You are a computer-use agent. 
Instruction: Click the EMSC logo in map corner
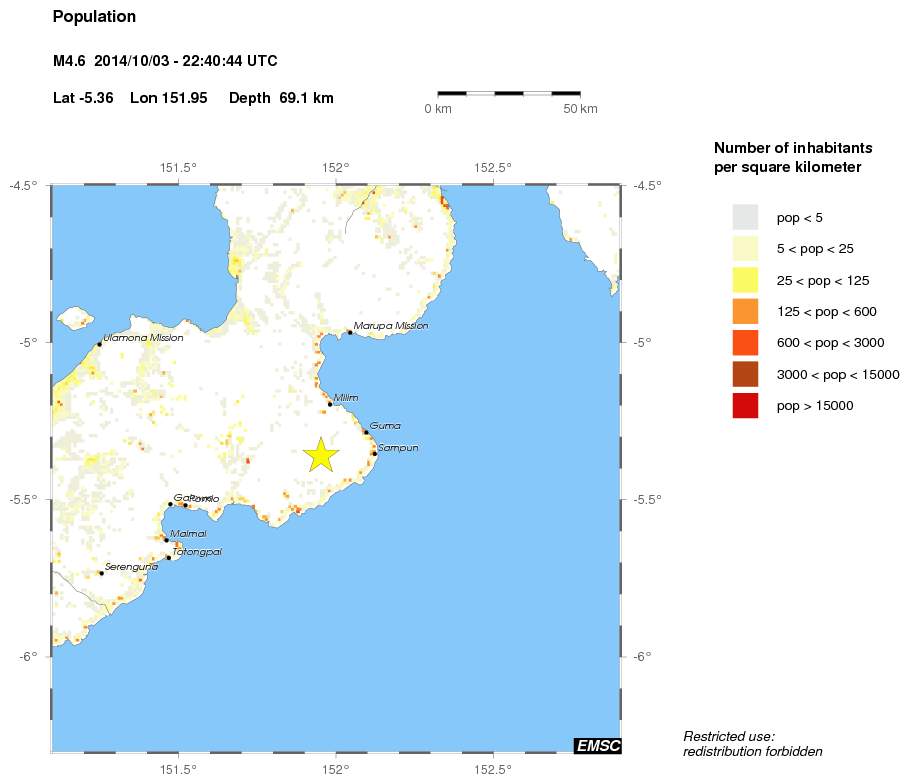(x=597, y=745)
